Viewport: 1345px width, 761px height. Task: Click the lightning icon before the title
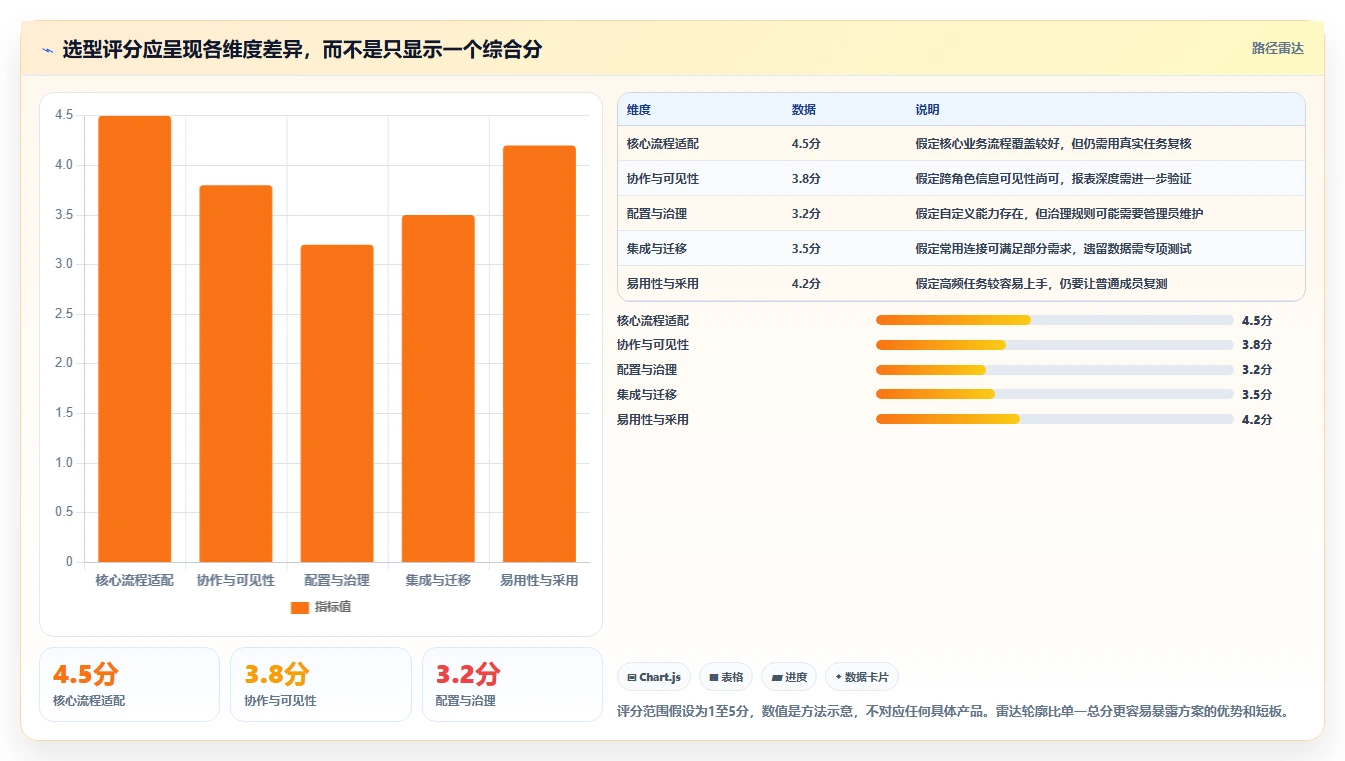47,50
